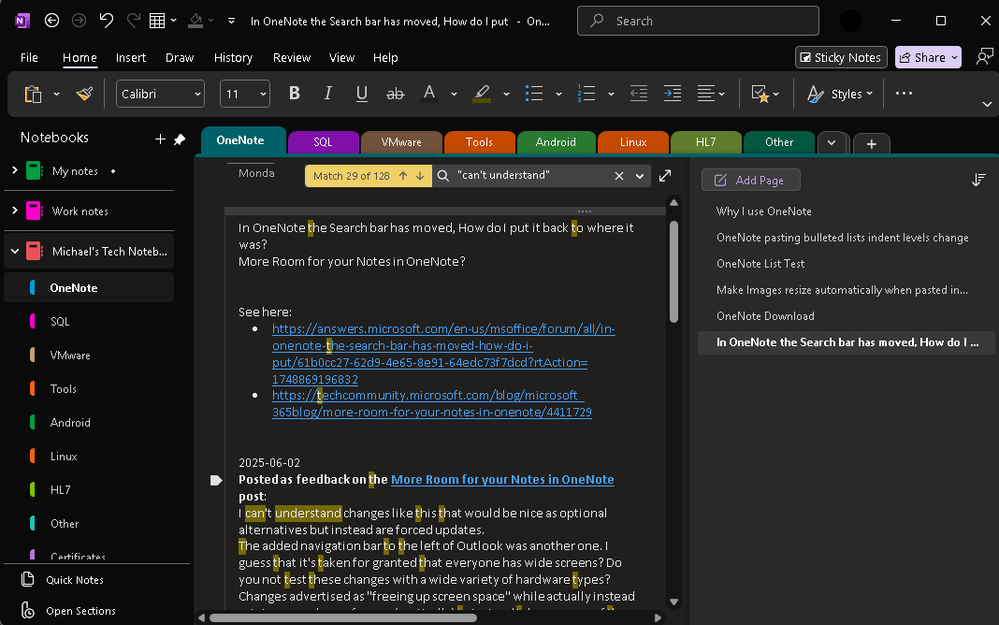This screenshot has width=999, height=625.
Task: Apply bulleted list formatting
Action: pos(534,94)
